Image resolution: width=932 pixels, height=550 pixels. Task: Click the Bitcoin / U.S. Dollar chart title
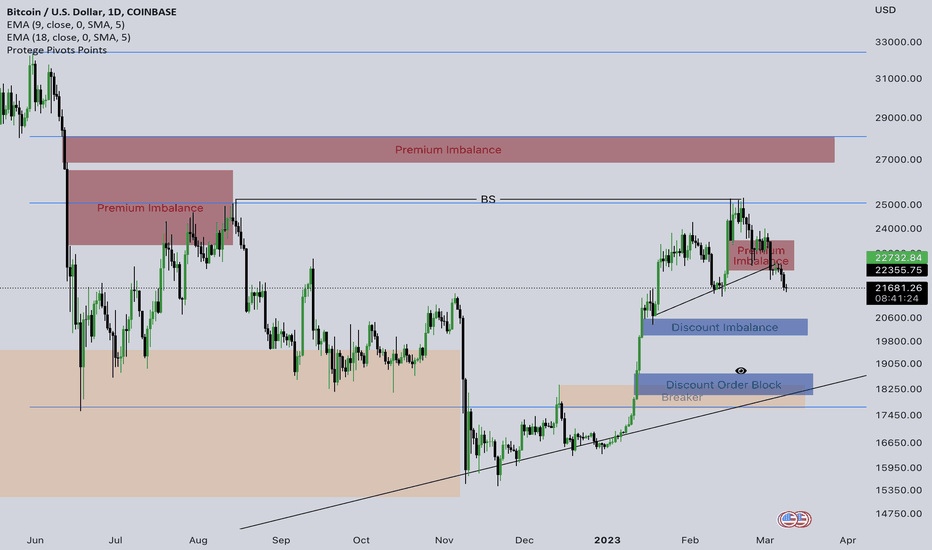92,11
